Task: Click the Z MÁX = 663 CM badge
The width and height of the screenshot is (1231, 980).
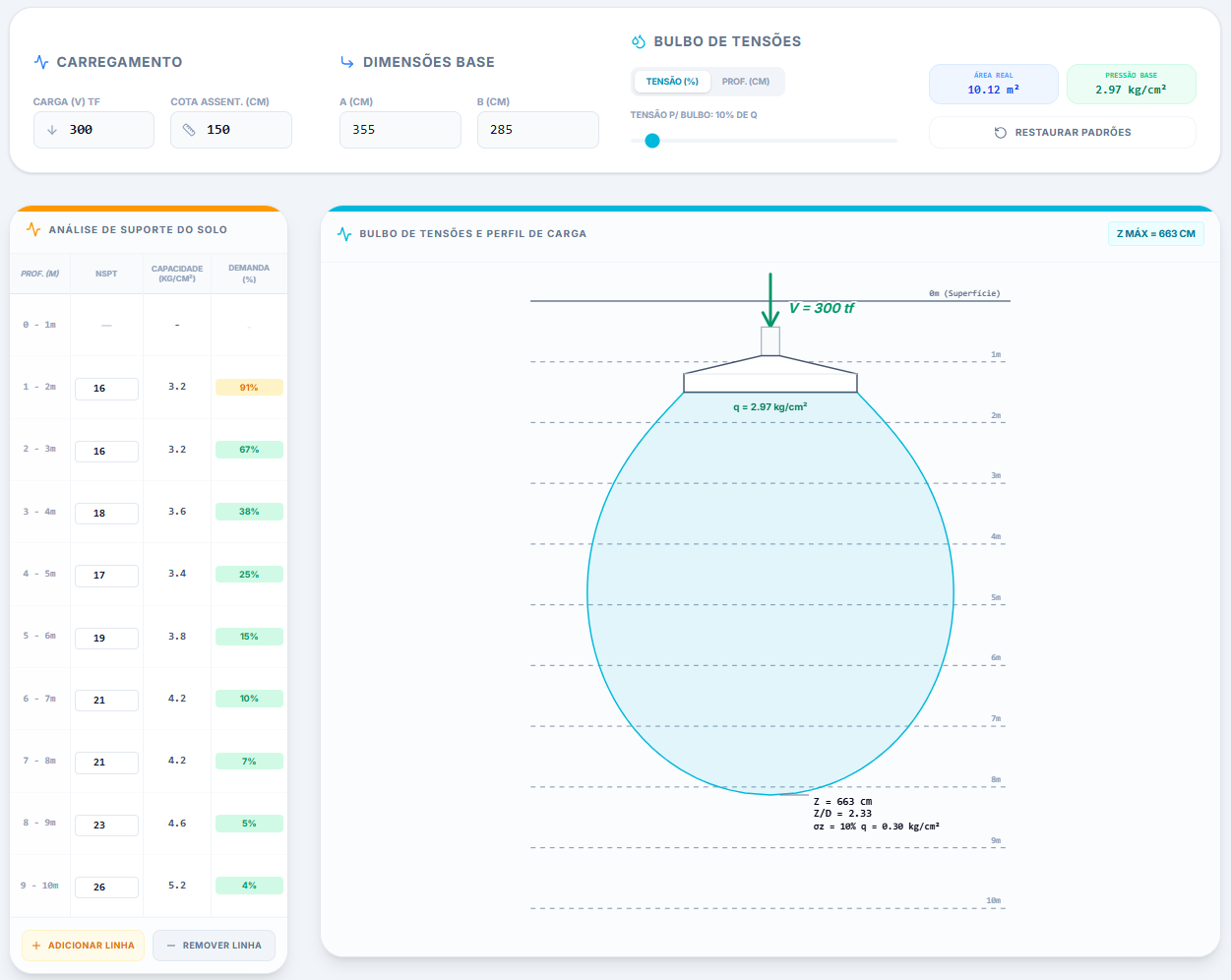Action: point(1155,234)
